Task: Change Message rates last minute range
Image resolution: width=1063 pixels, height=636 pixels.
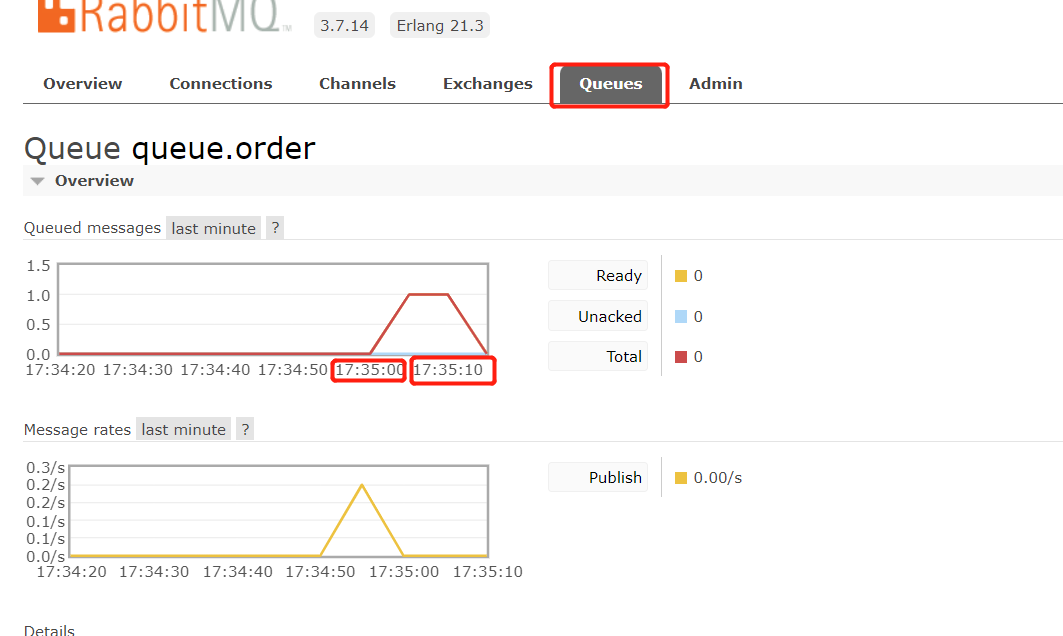Action: (x=184, y=429)
